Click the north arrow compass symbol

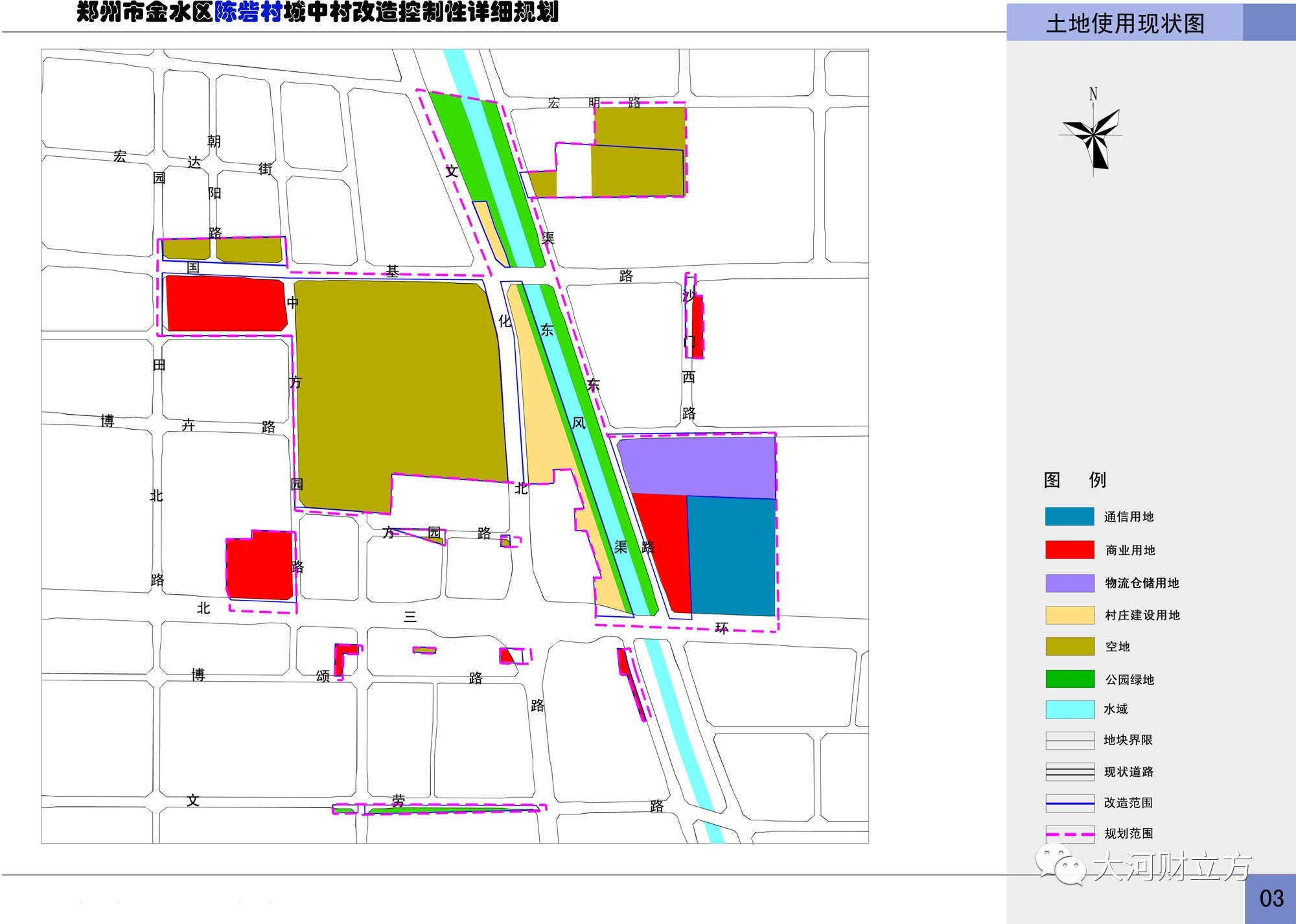pos(1094,135)
